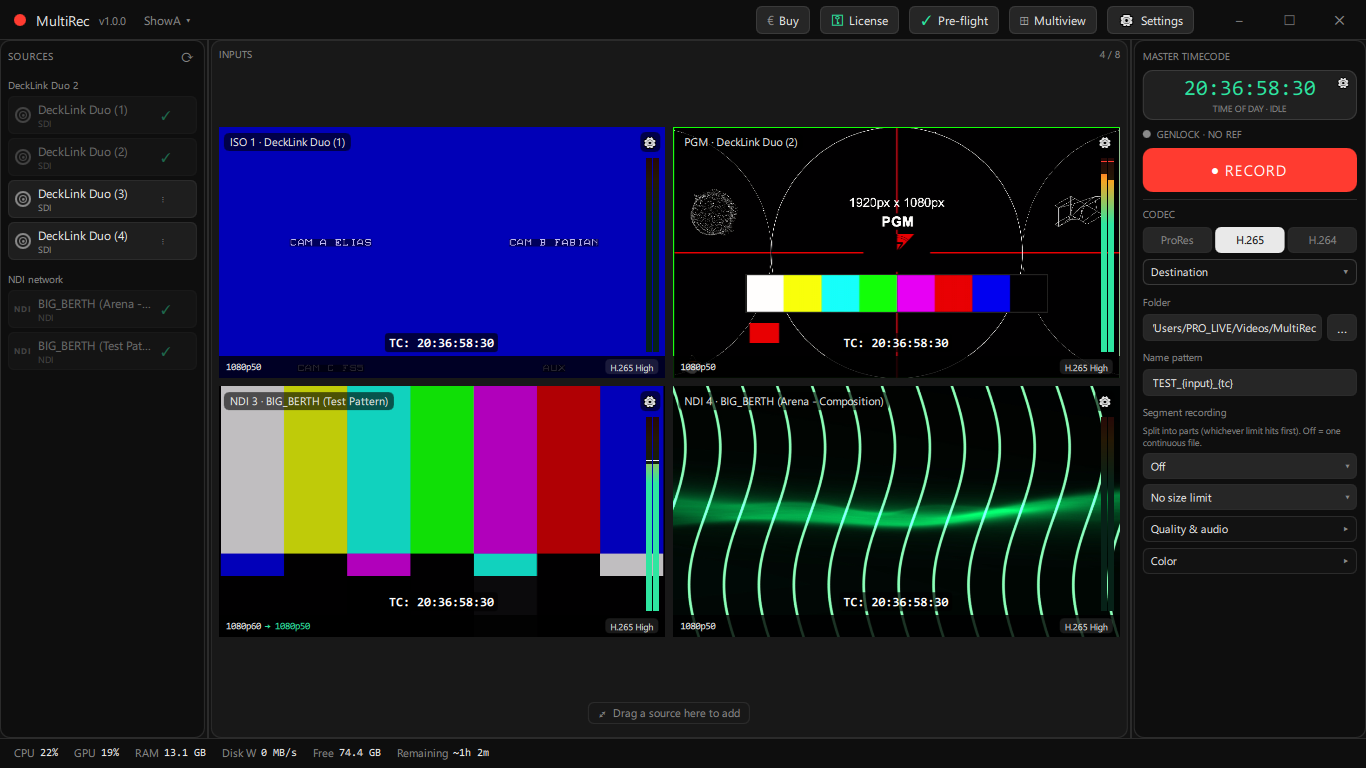
Task: Open the License dialog
Action: pyautogui.click(x=859, y=20)
